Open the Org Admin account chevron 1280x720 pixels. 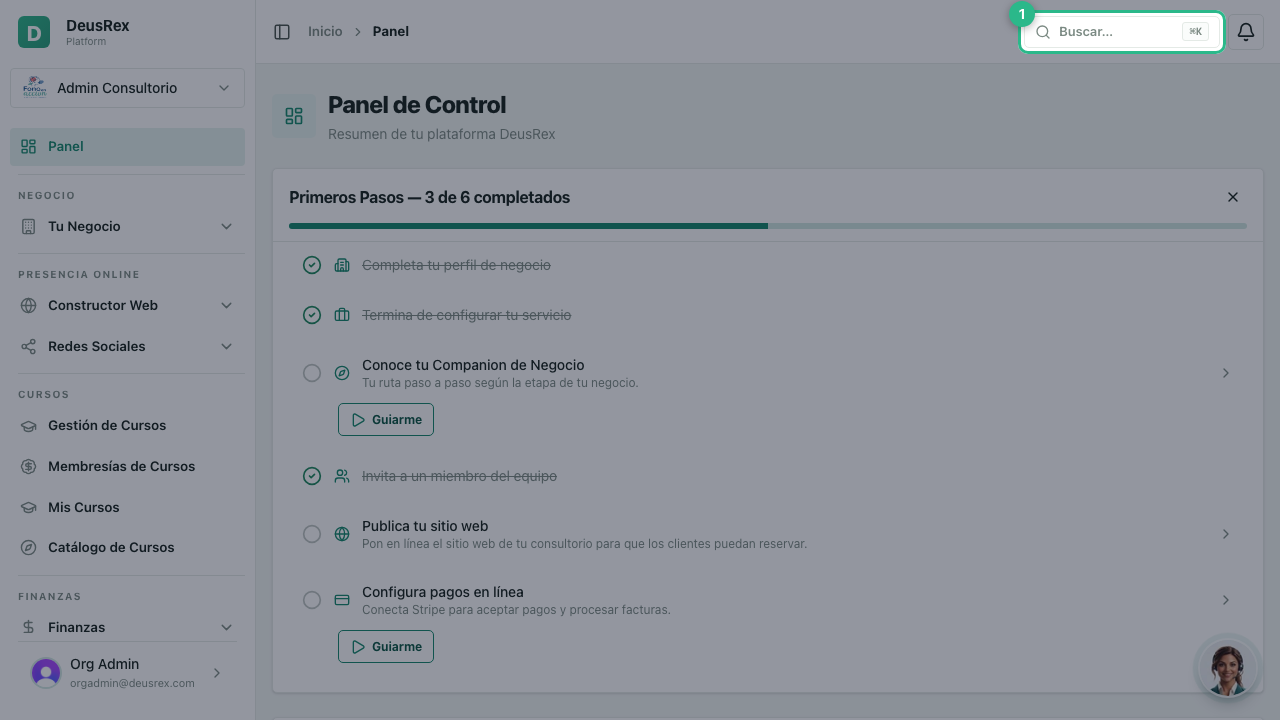pyautogui.click(x=217, y=673)
